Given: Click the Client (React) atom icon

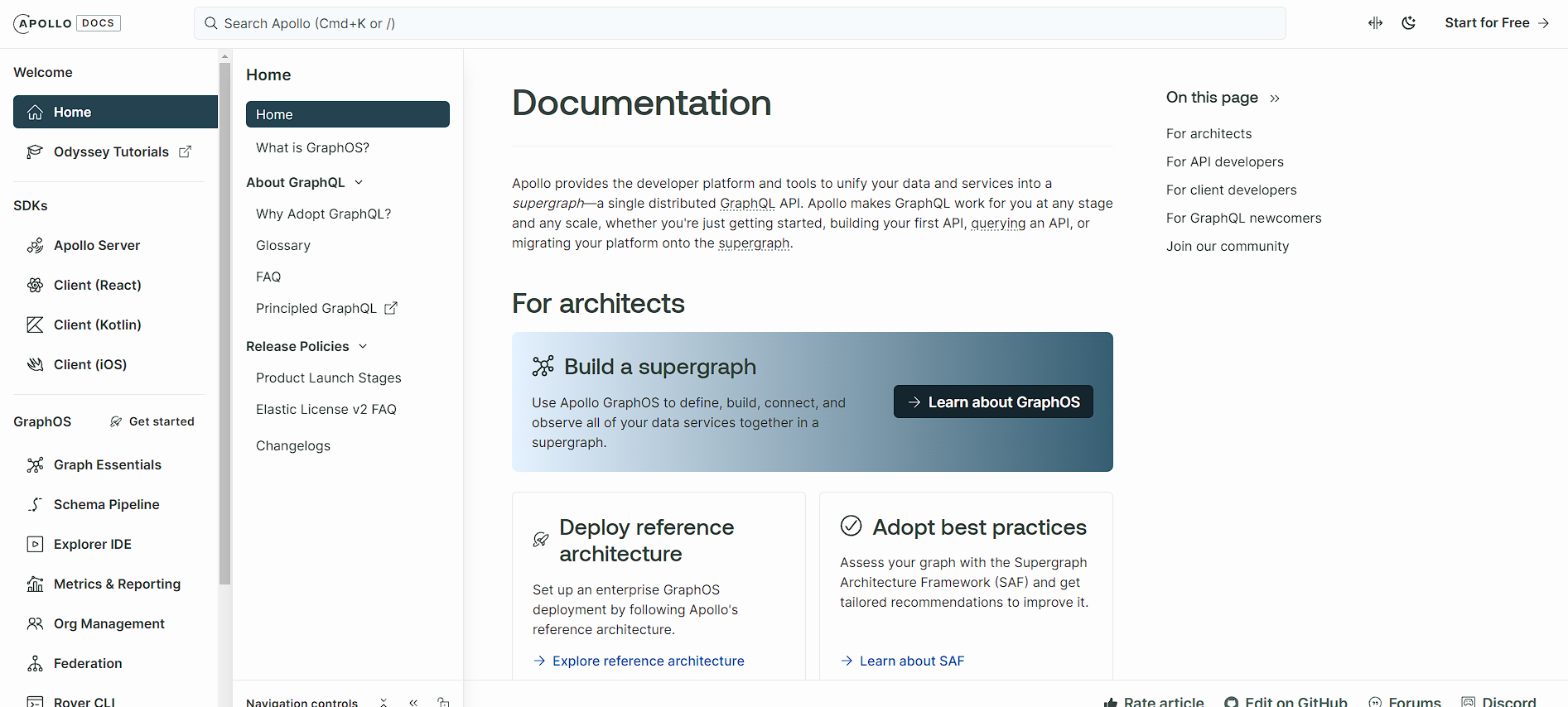Looking at the screenshot, I should (35, 285).
